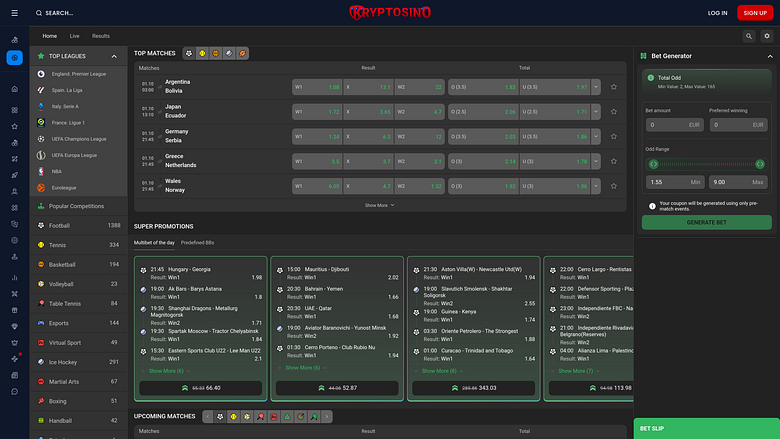Select the last sport filter in Top Matches
Image resolution: width=780 pixels, height=439 pixels.
(242, 53)
